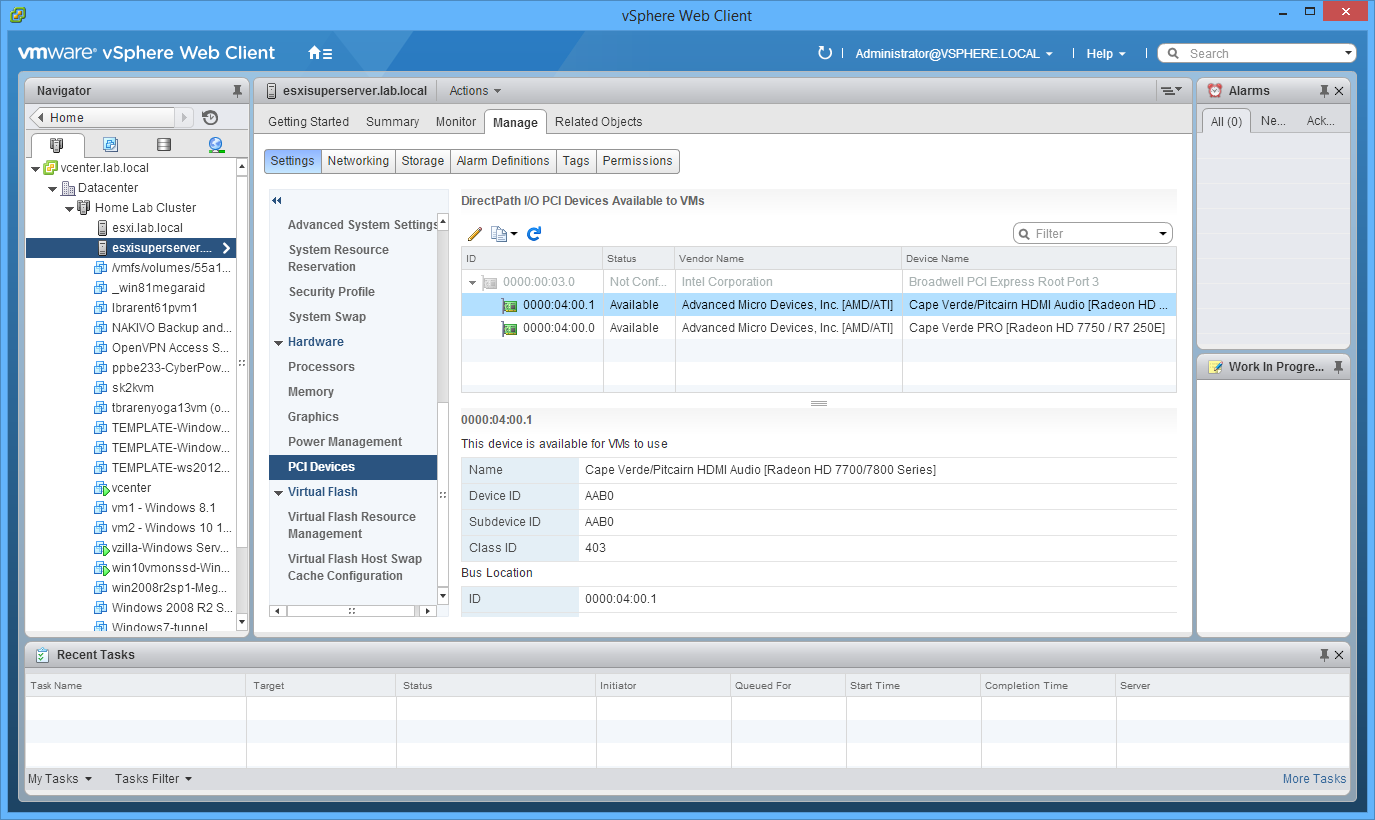Image resolution: width=1375 pixels, height=820 pixels.
Task: Open the My Tasks dropdown
Action: [60, 779]
